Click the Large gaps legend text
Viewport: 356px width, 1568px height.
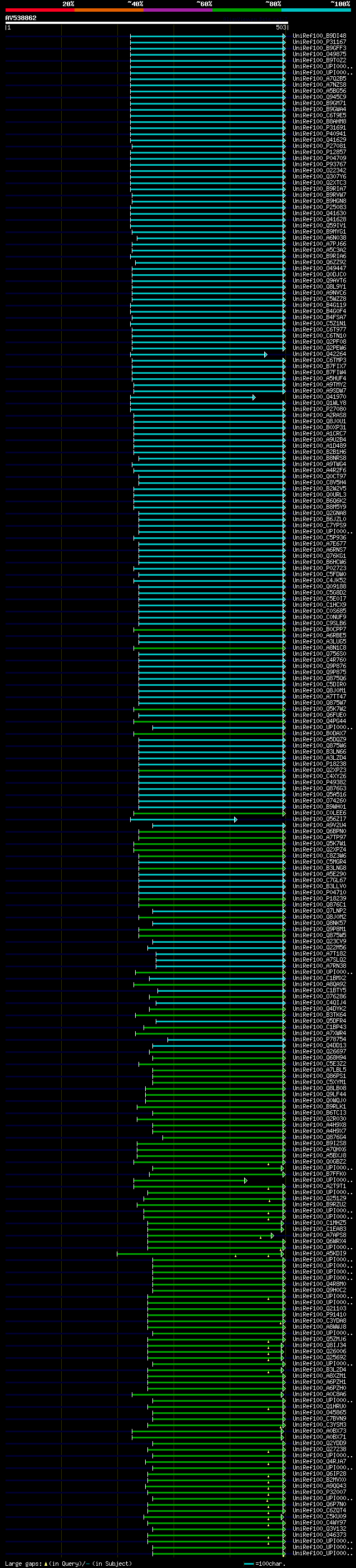[68, 1563]
